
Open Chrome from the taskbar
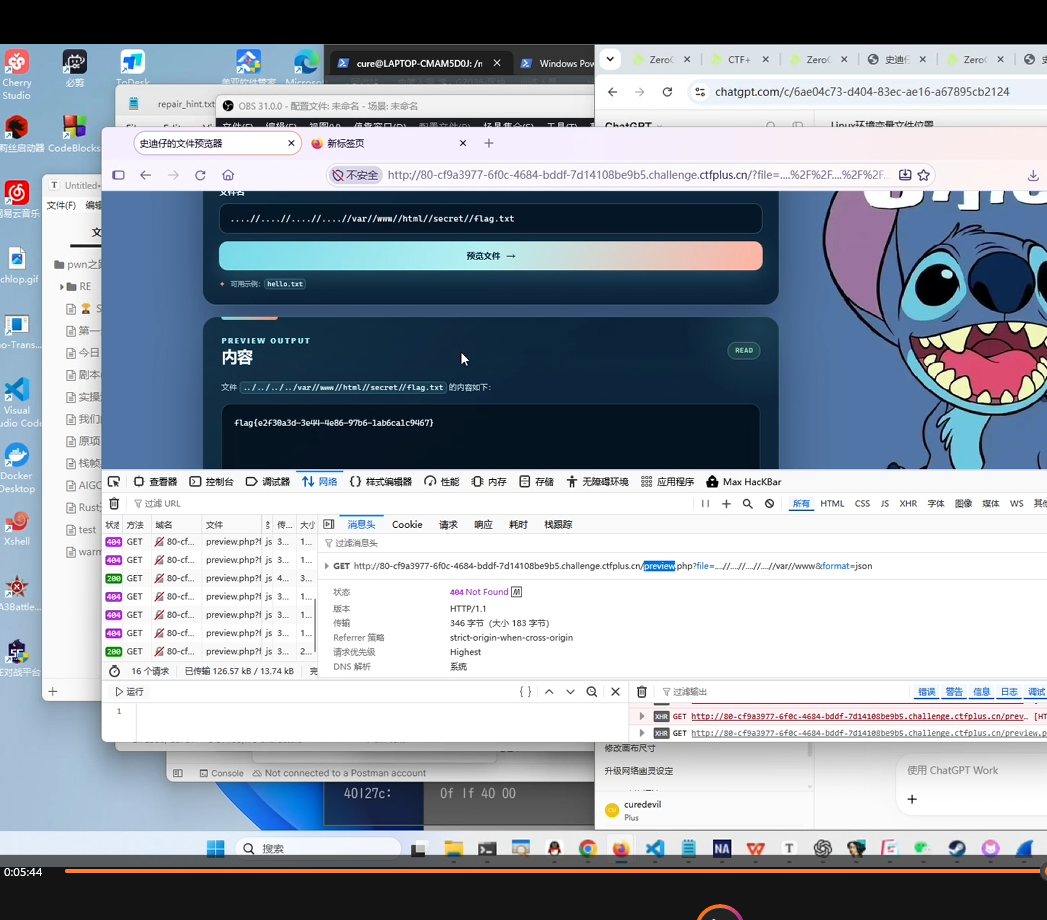click(588, 849)
